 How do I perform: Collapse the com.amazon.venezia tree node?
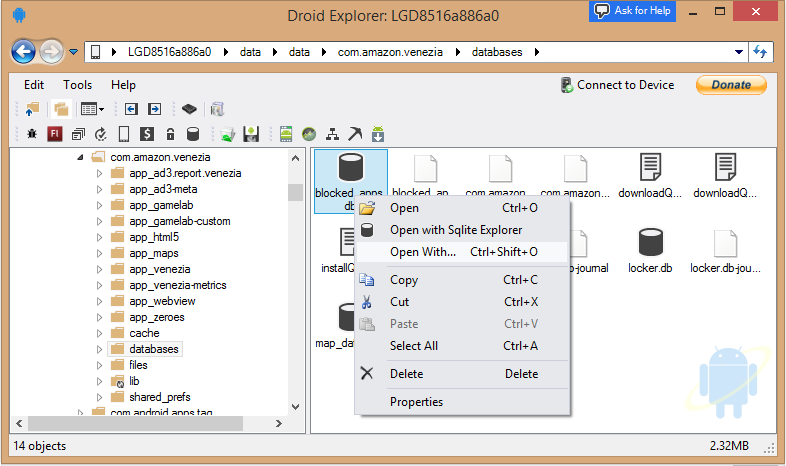coord(80,157)
